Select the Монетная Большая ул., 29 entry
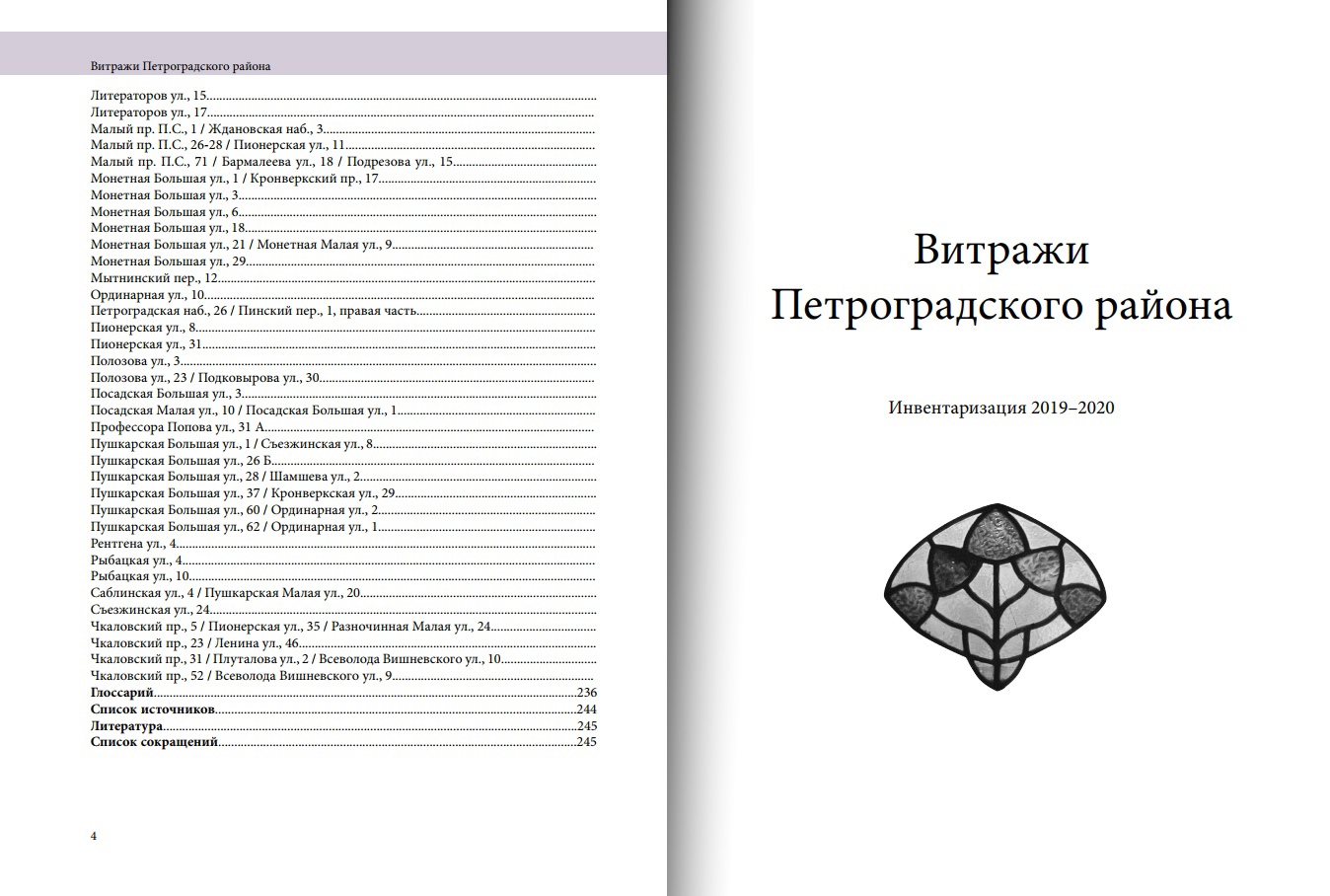This screenshot has height=896, width=1330. (168, 261)
